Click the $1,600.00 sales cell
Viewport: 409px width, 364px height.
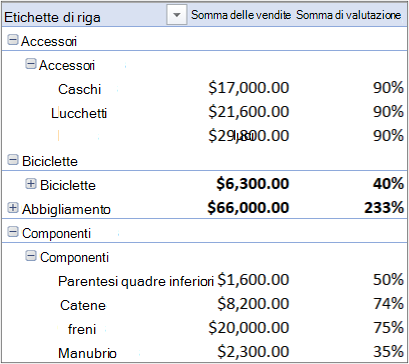click(253, 280)
